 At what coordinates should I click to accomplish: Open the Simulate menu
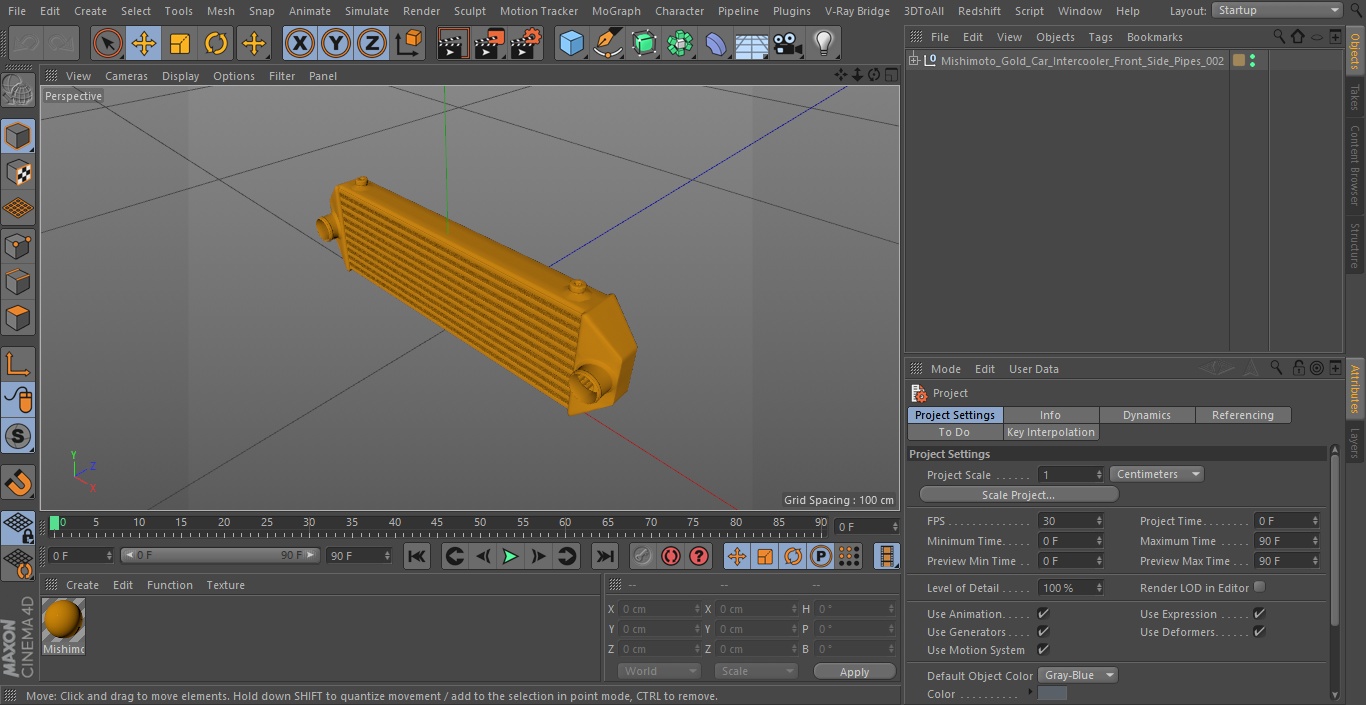pos(366,11)
